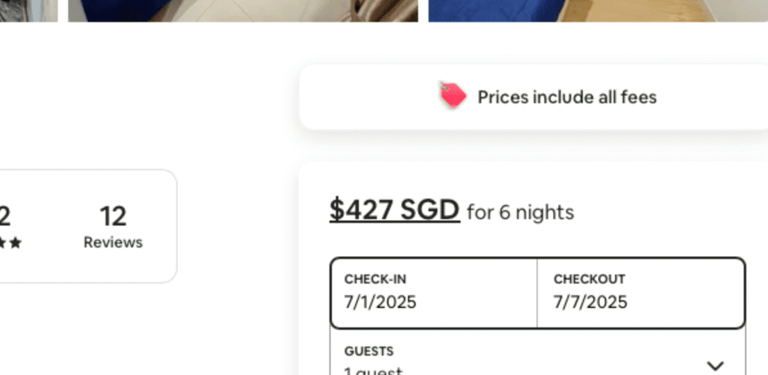Select the '1 guest' value
The image size is (768, 375).
pyautogui.click(x=373, y=371)
